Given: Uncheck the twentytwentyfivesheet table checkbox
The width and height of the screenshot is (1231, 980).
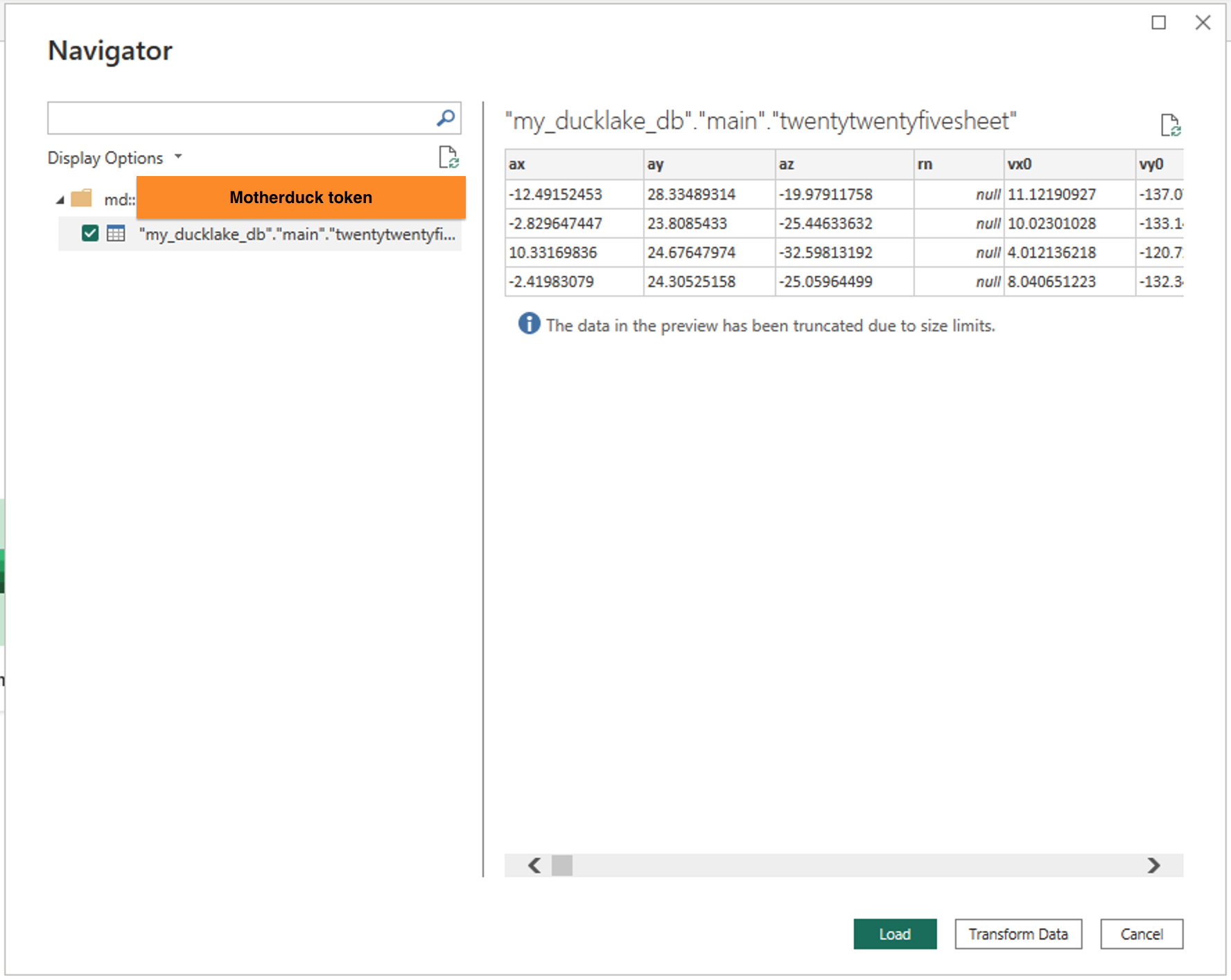Looking at the screenshot, I should point(90,234).
